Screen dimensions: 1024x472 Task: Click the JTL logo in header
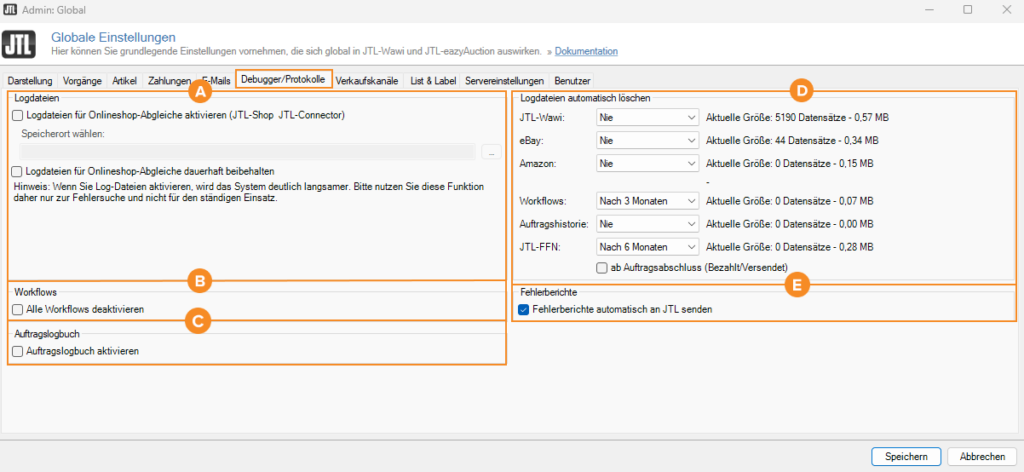point(19,44)
